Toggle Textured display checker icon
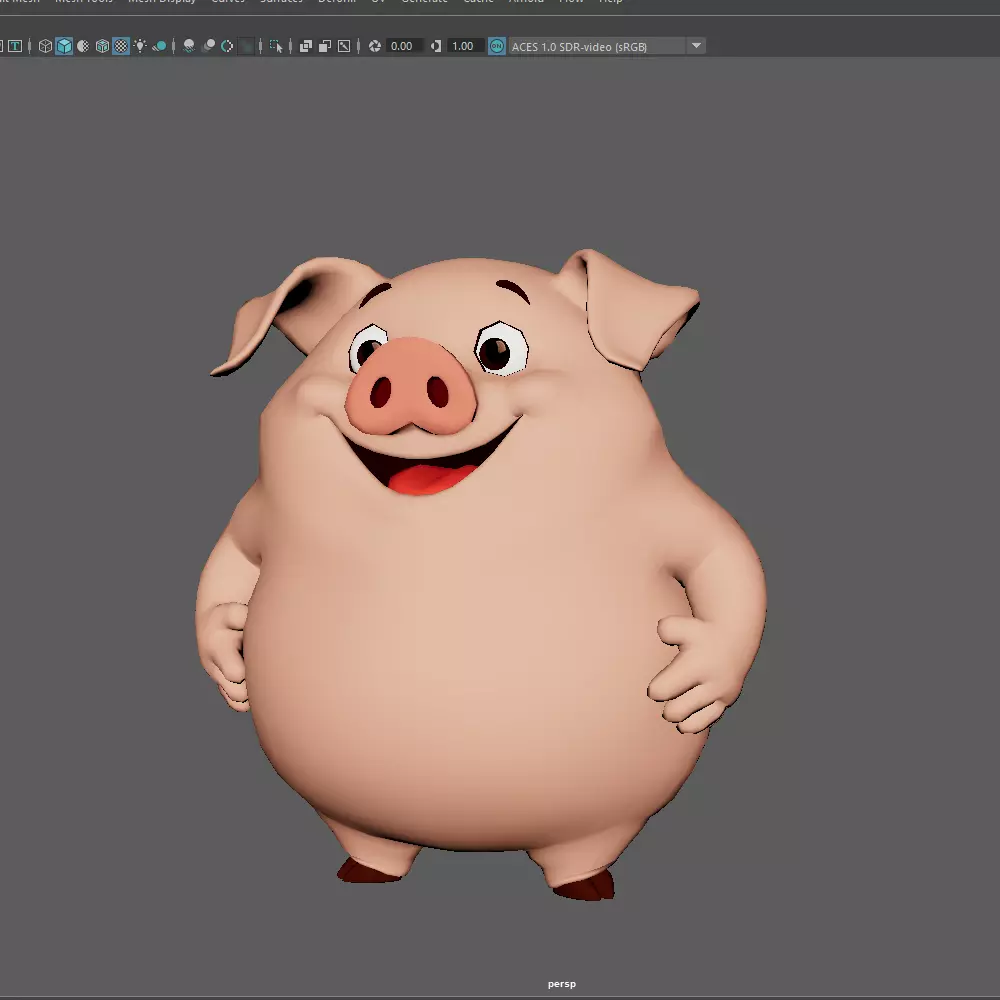The width and height of the screenshot is (1000, 1000). point(121,46)
